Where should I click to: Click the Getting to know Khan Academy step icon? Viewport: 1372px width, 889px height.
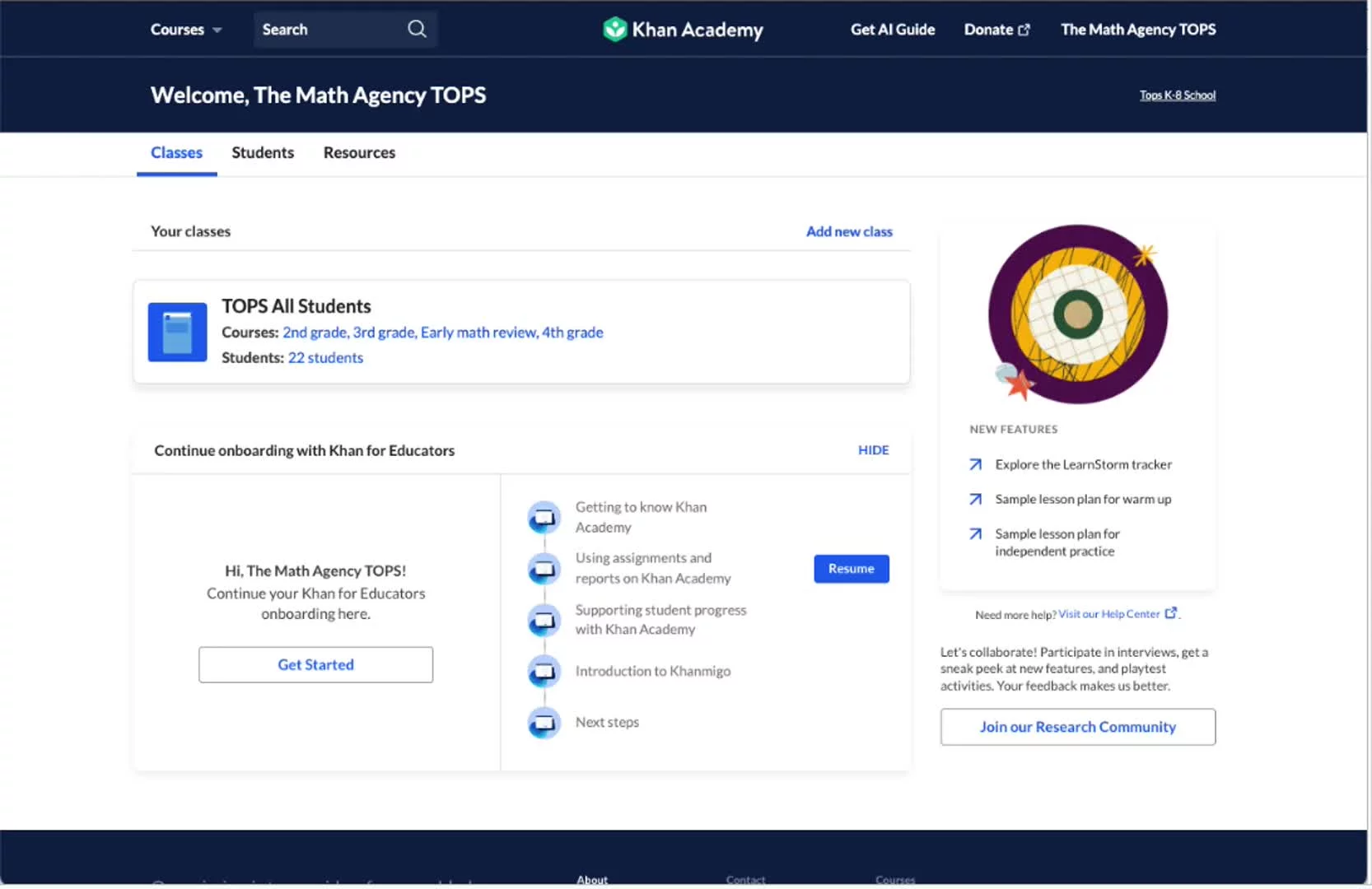tap(544, 518)
